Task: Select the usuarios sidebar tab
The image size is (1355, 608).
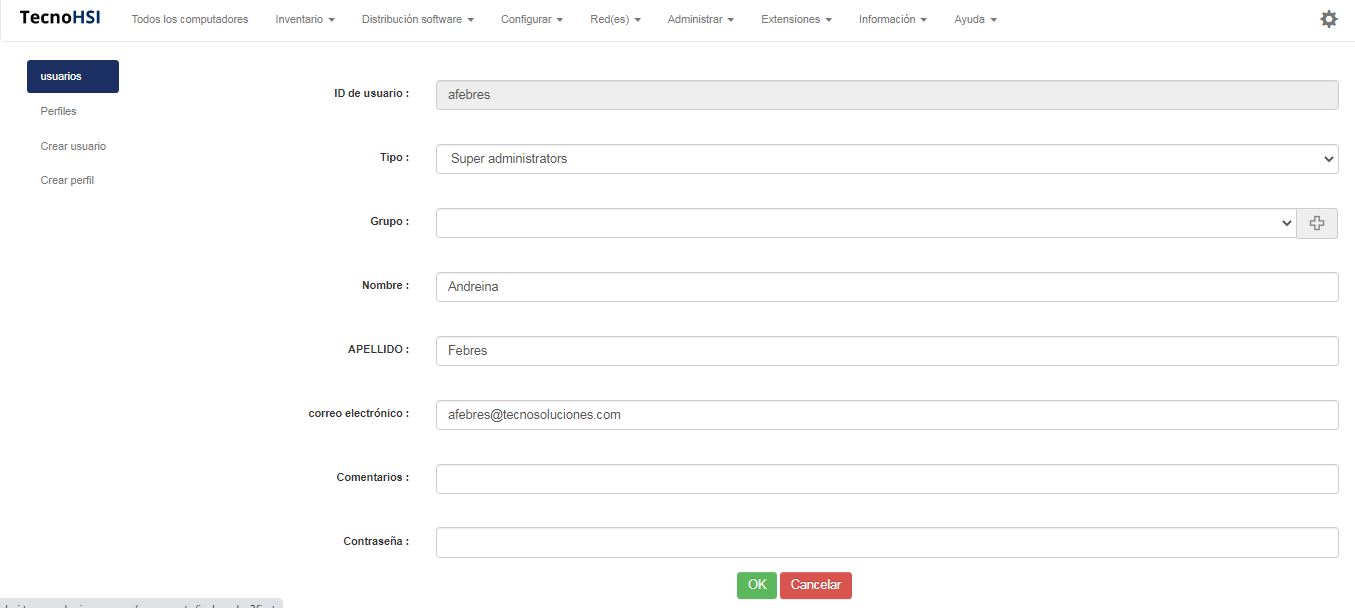Action: [x=73, y=77]
